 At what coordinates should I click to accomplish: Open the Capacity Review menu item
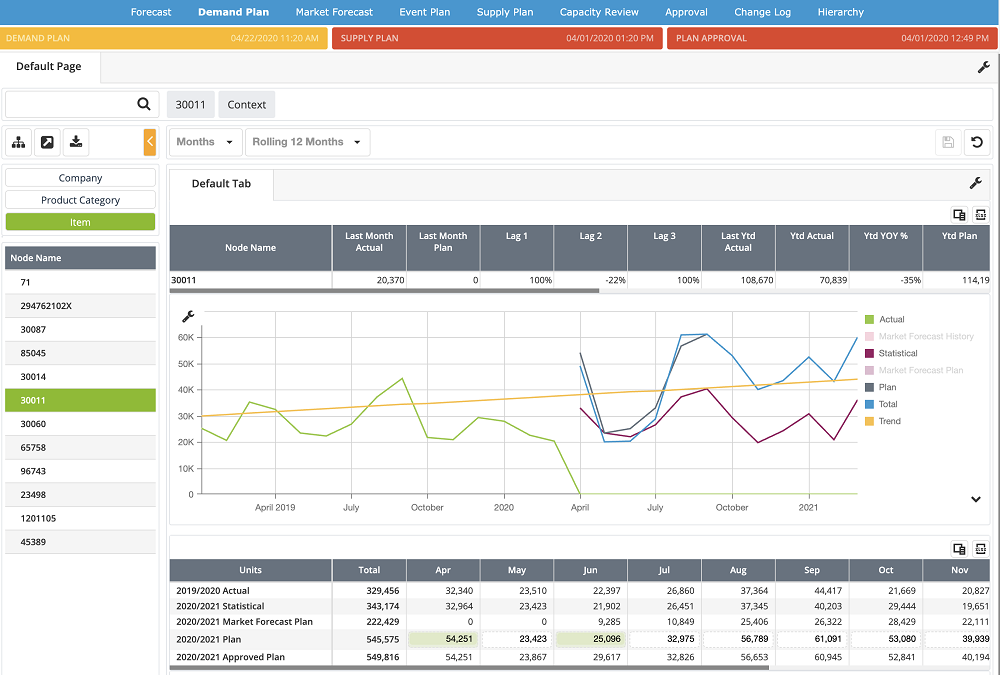click(x=598, y=12)
